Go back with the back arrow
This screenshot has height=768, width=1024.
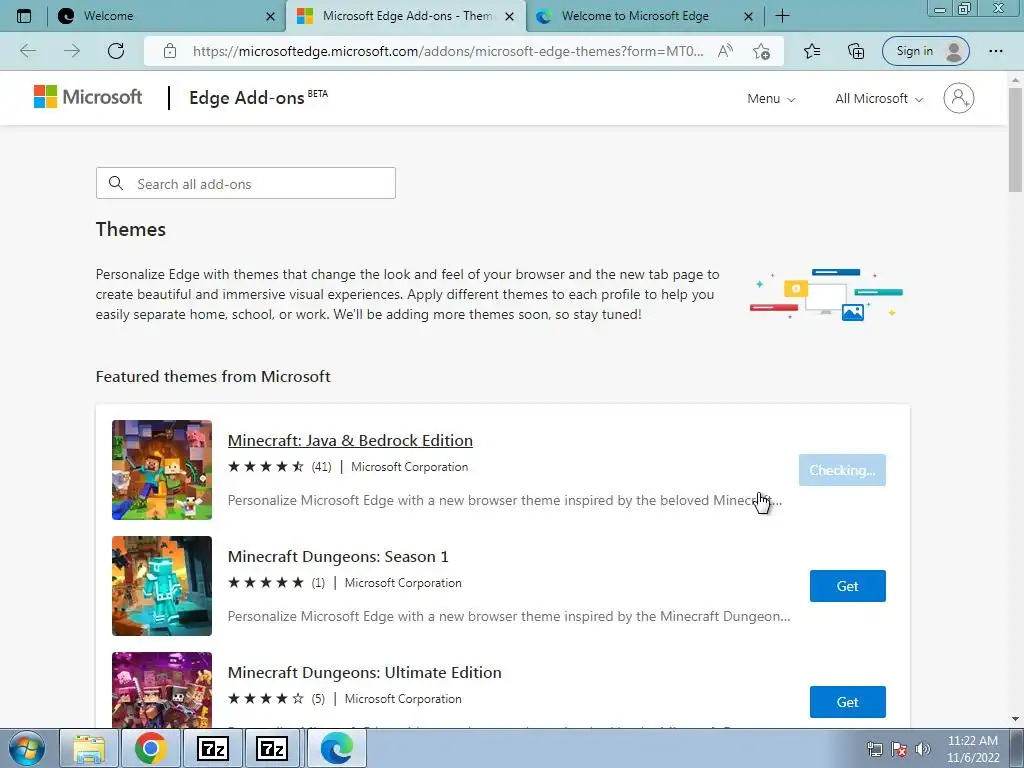pos(28,51)
